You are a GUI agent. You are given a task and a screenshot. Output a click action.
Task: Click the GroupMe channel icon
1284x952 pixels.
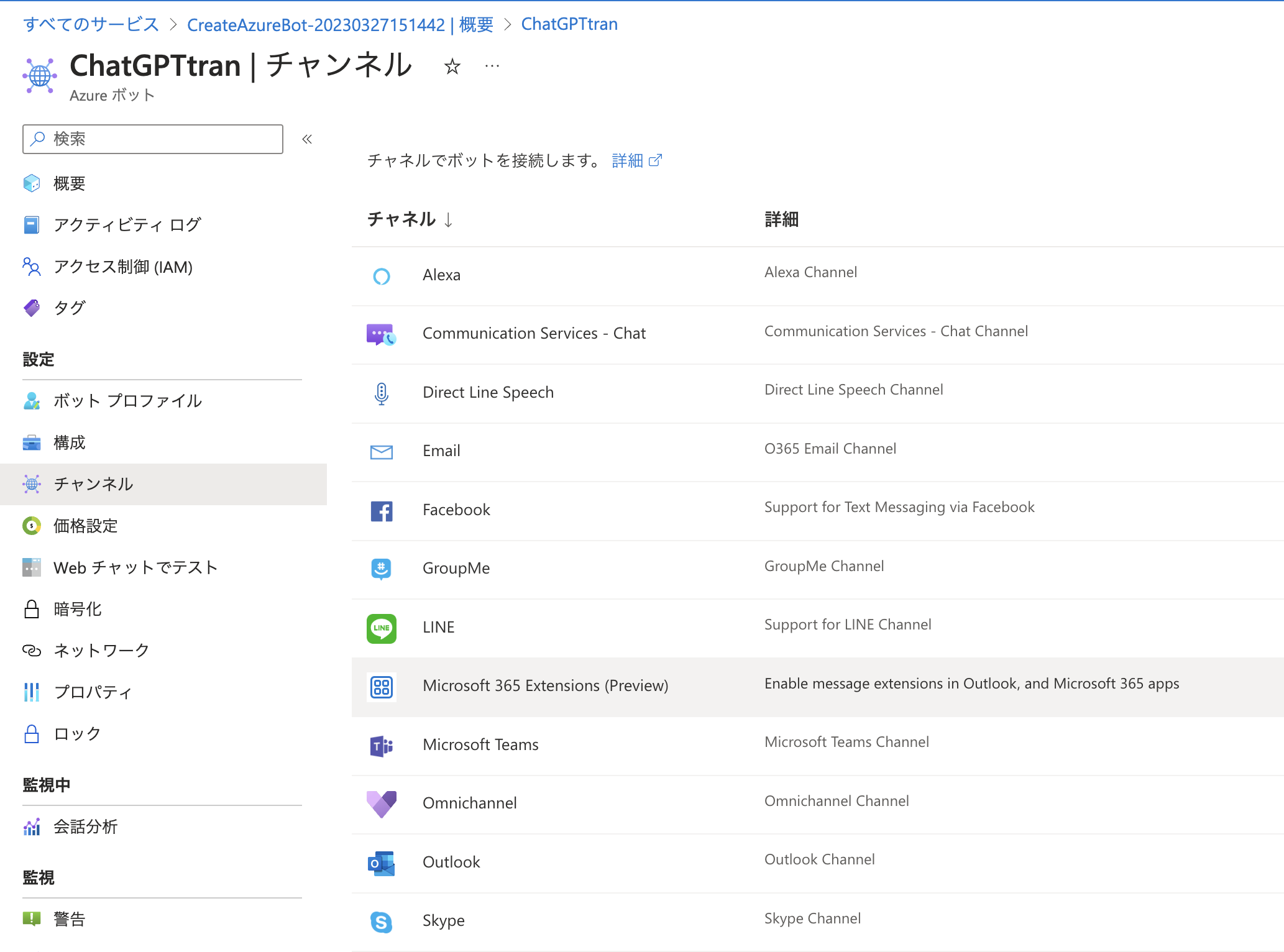[381, 569]
